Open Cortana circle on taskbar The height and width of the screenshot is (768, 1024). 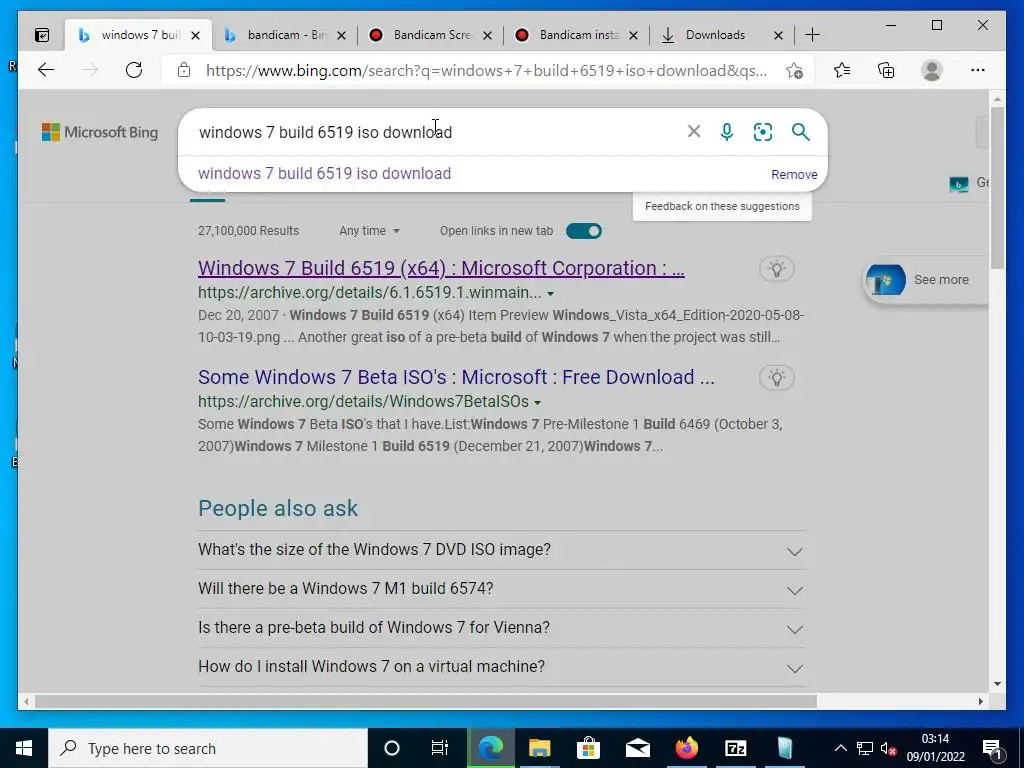(392, 748)
